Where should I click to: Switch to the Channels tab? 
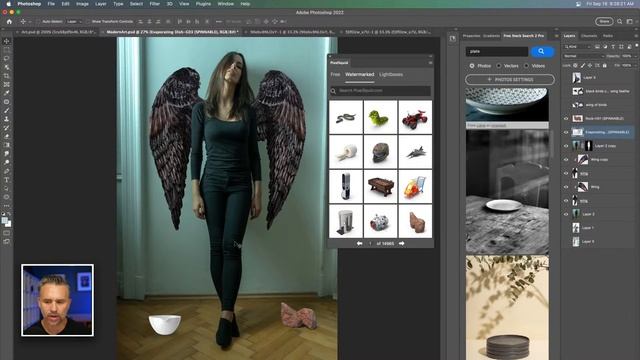point(589,36)
